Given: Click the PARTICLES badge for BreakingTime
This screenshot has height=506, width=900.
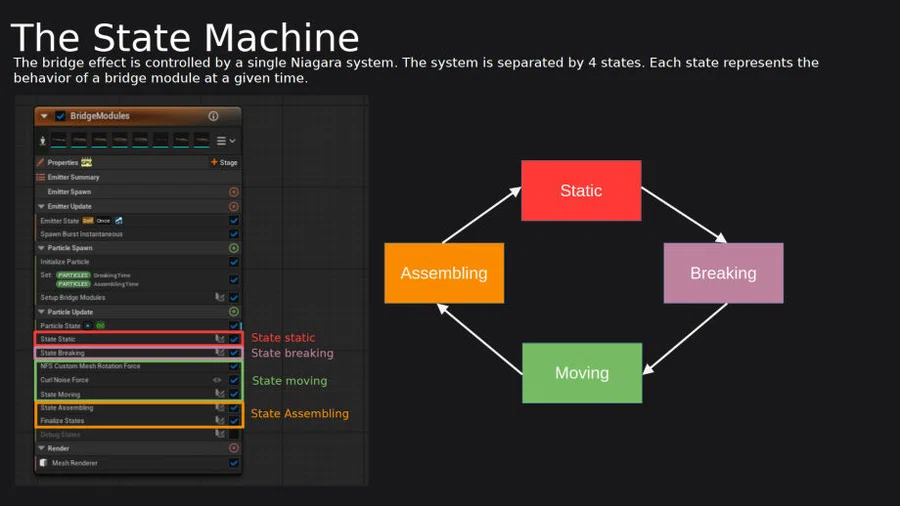Looking at the screenshot, I should point(73,275).
